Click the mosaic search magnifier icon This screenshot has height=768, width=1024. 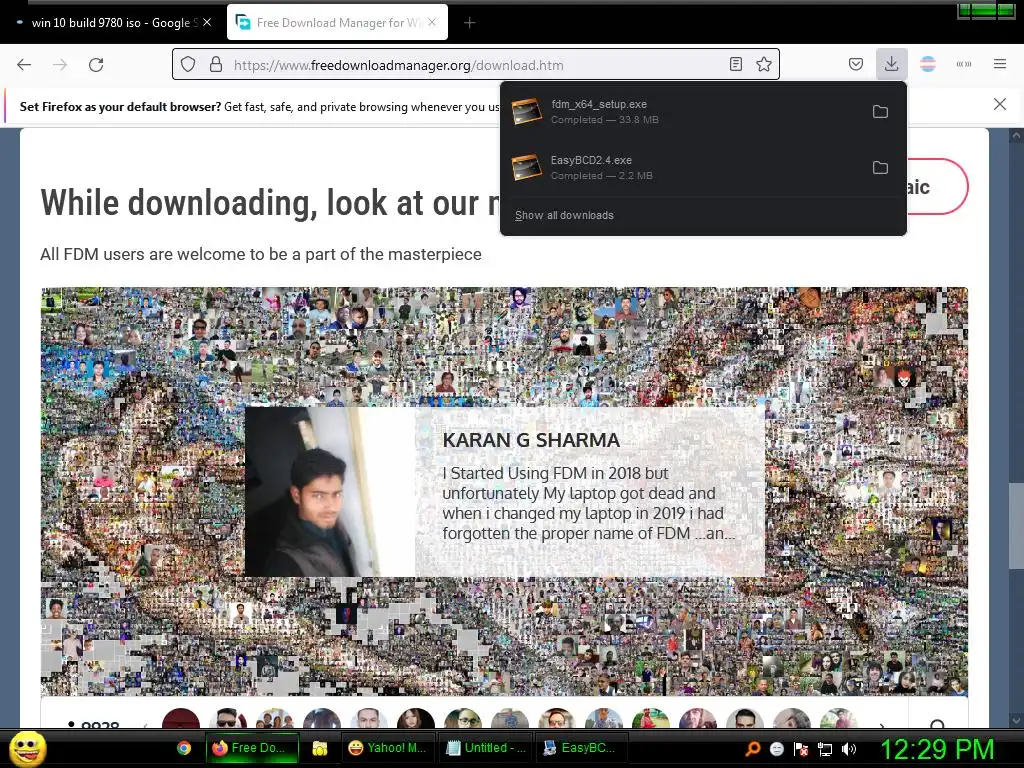click(938, 724)
